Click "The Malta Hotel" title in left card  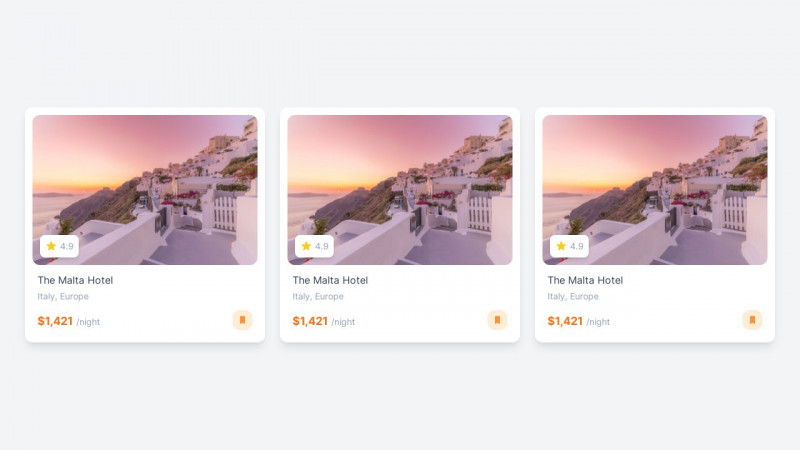point(75,280)
